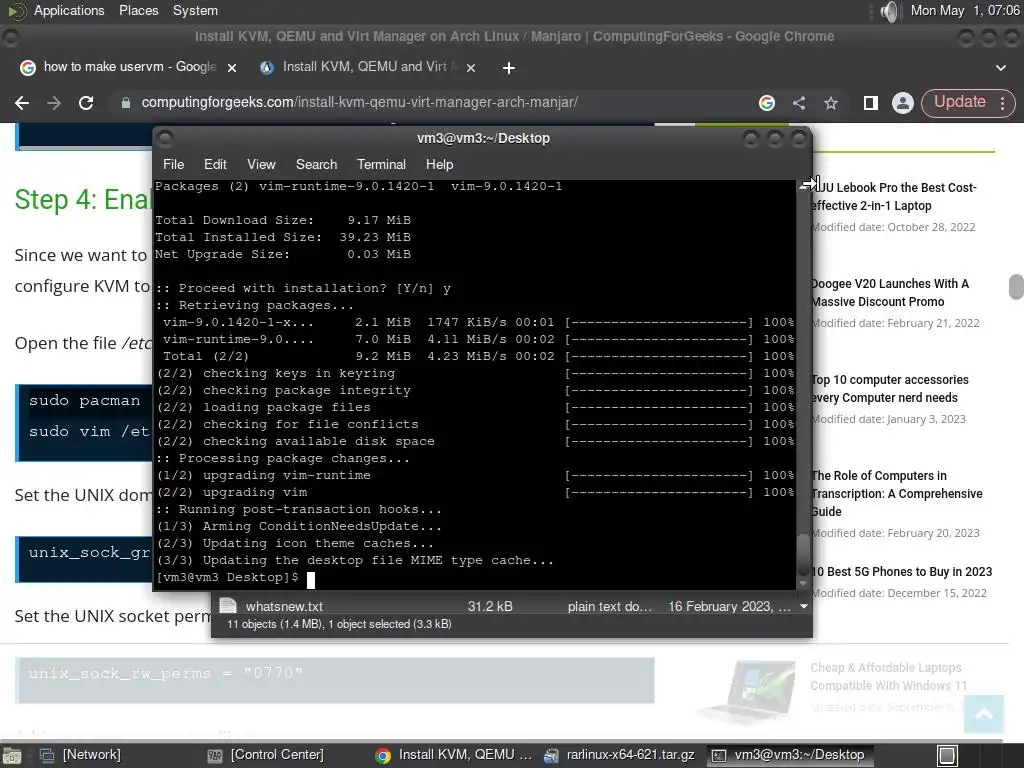Image resolution: width=1024 pixels, height=768 pixels.
Task: Open the terminal Search menu
Action: [317, 165]
